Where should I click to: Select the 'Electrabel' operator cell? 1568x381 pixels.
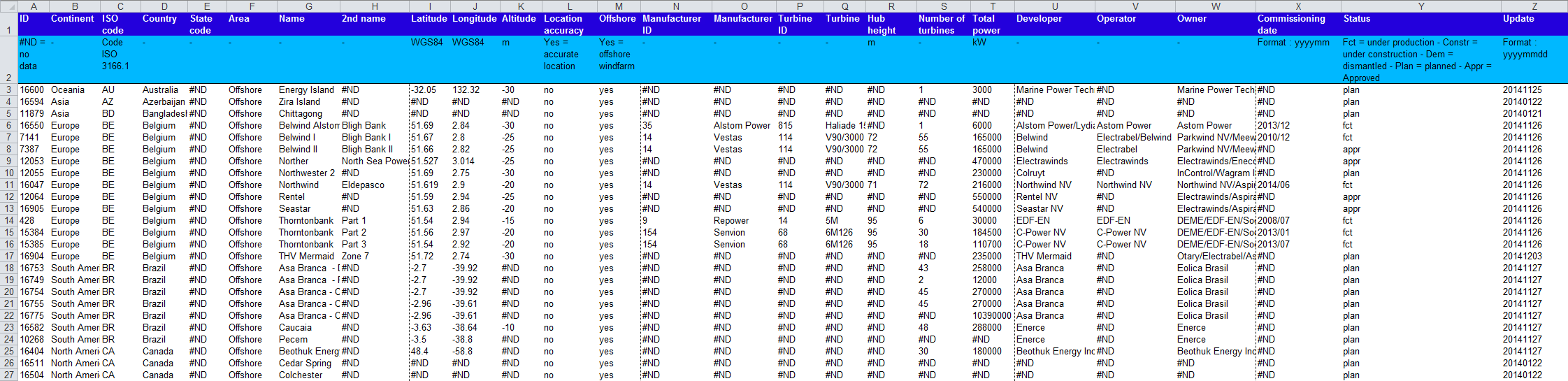[x=1135, y=150]
